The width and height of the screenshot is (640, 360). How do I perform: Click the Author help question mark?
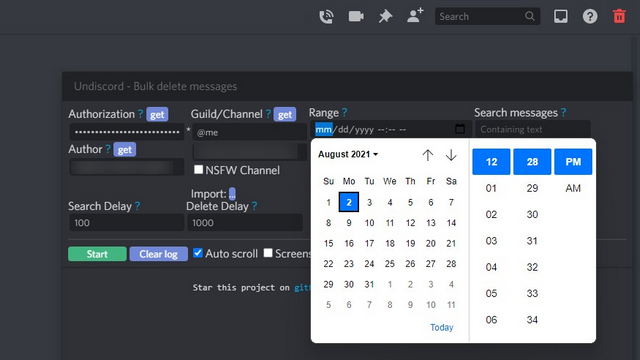[x=108, y=149]
